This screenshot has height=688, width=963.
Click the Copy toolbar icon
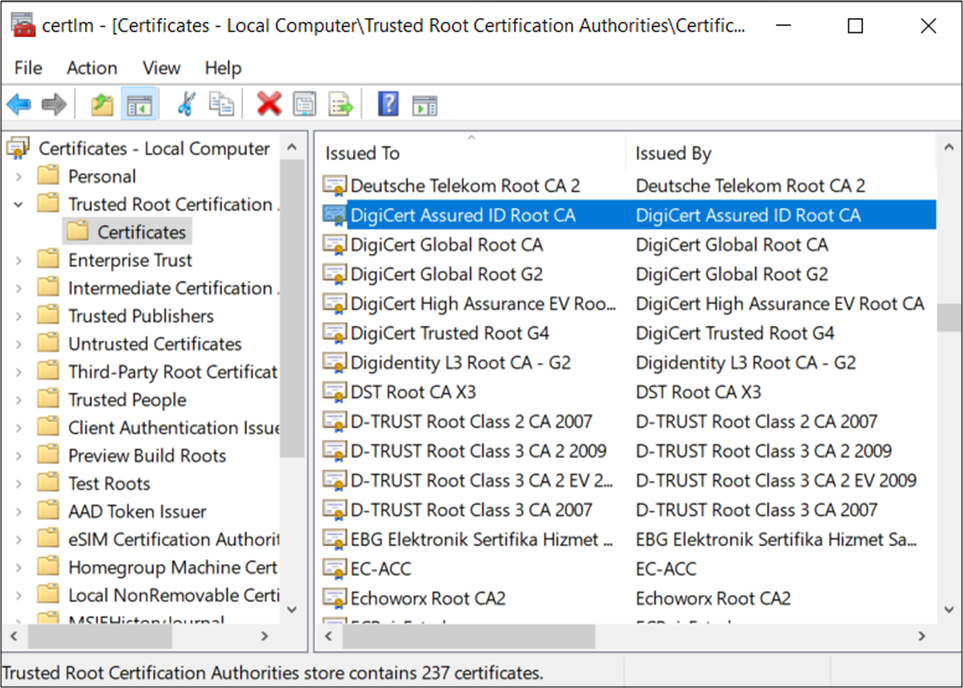coord(221,104)
